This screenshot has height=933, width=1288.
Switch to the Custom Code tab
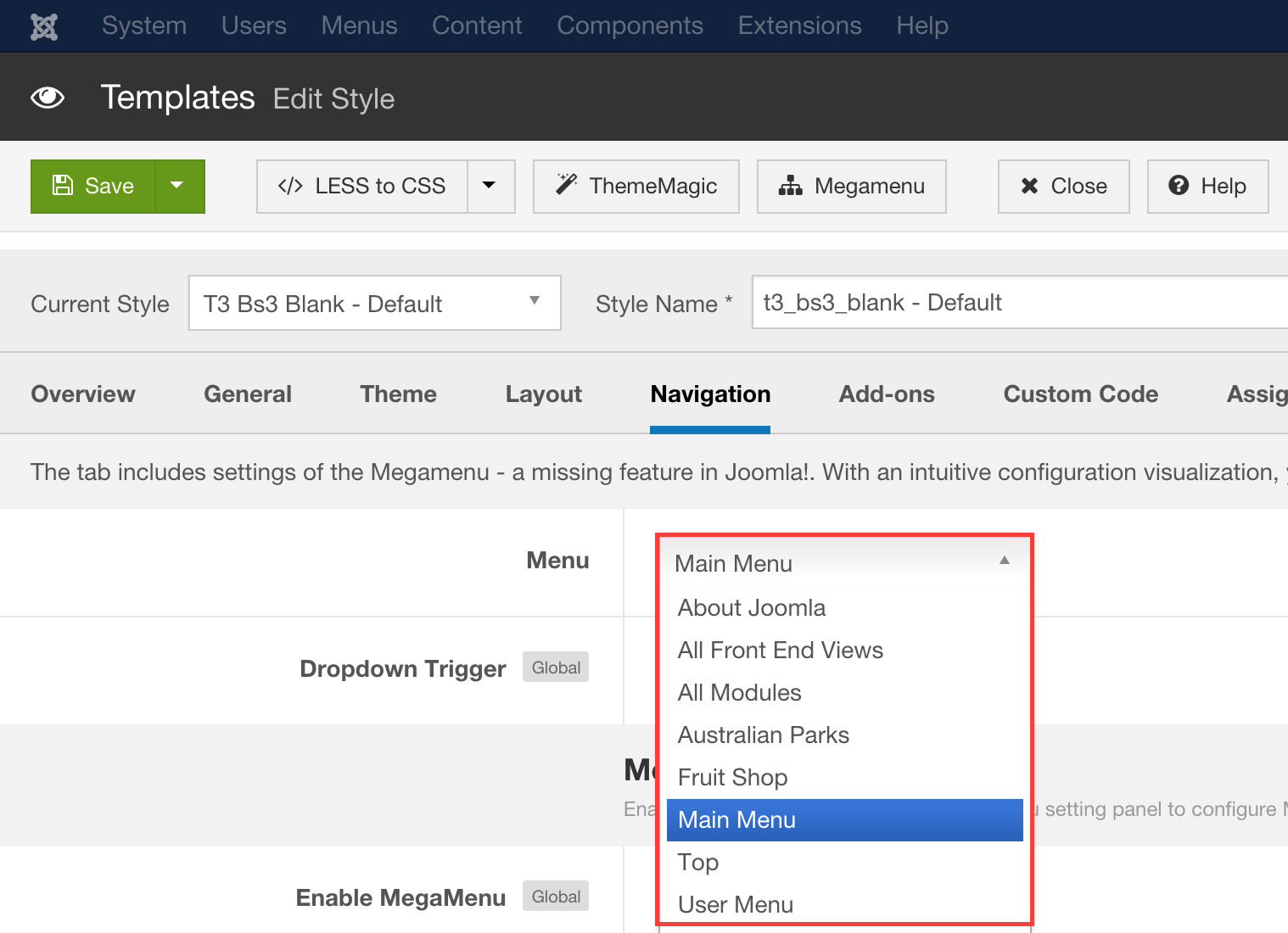point(1081,394)
